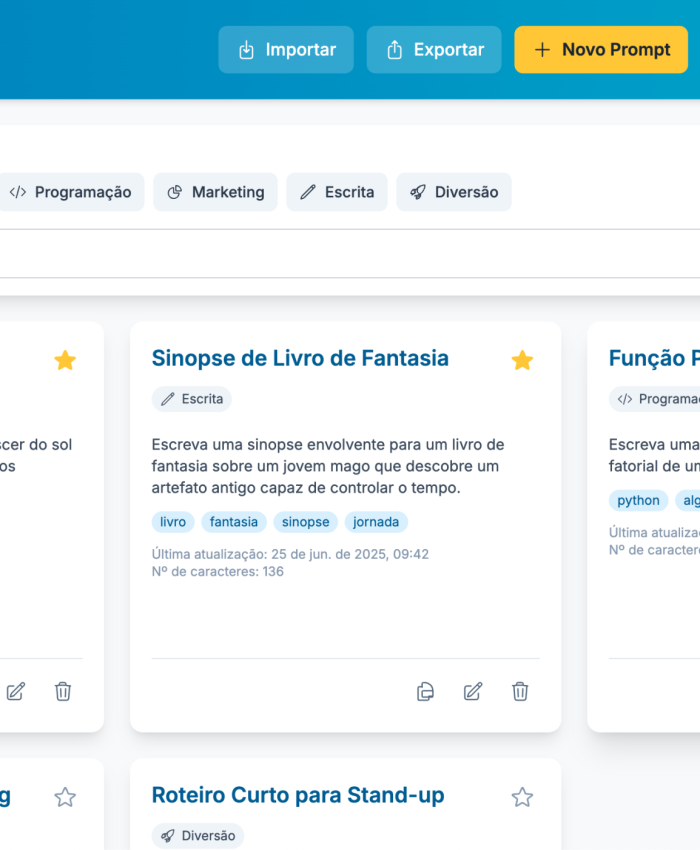Screen dimensions: 700x850
Task: Select the Escrita category filter
Action: [337, 192]
